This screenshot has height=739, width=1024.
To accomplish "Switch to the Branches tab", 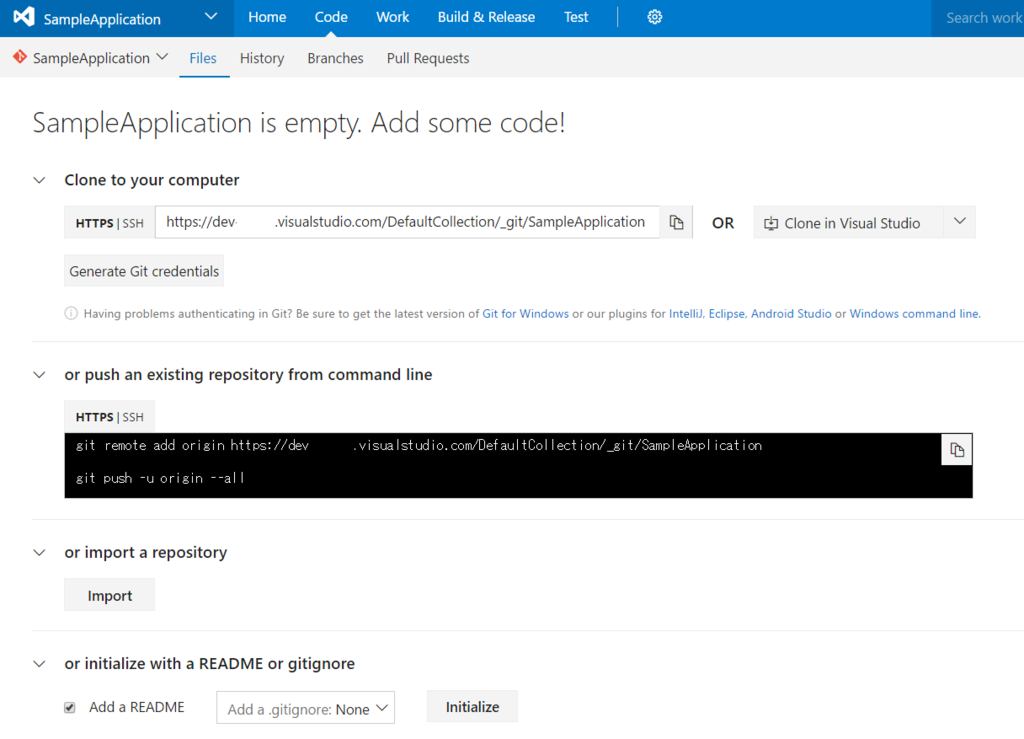I will pyautogui.click(x=336, y=58).
